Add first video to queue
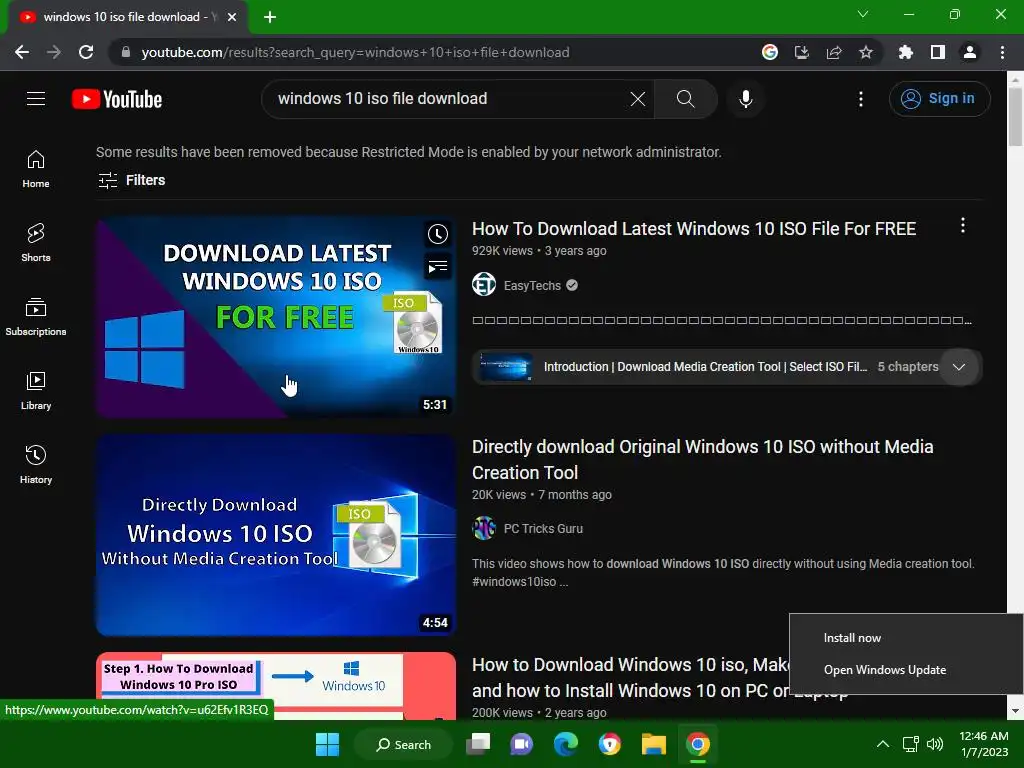Screen dimensions: 1024x768 438,266
